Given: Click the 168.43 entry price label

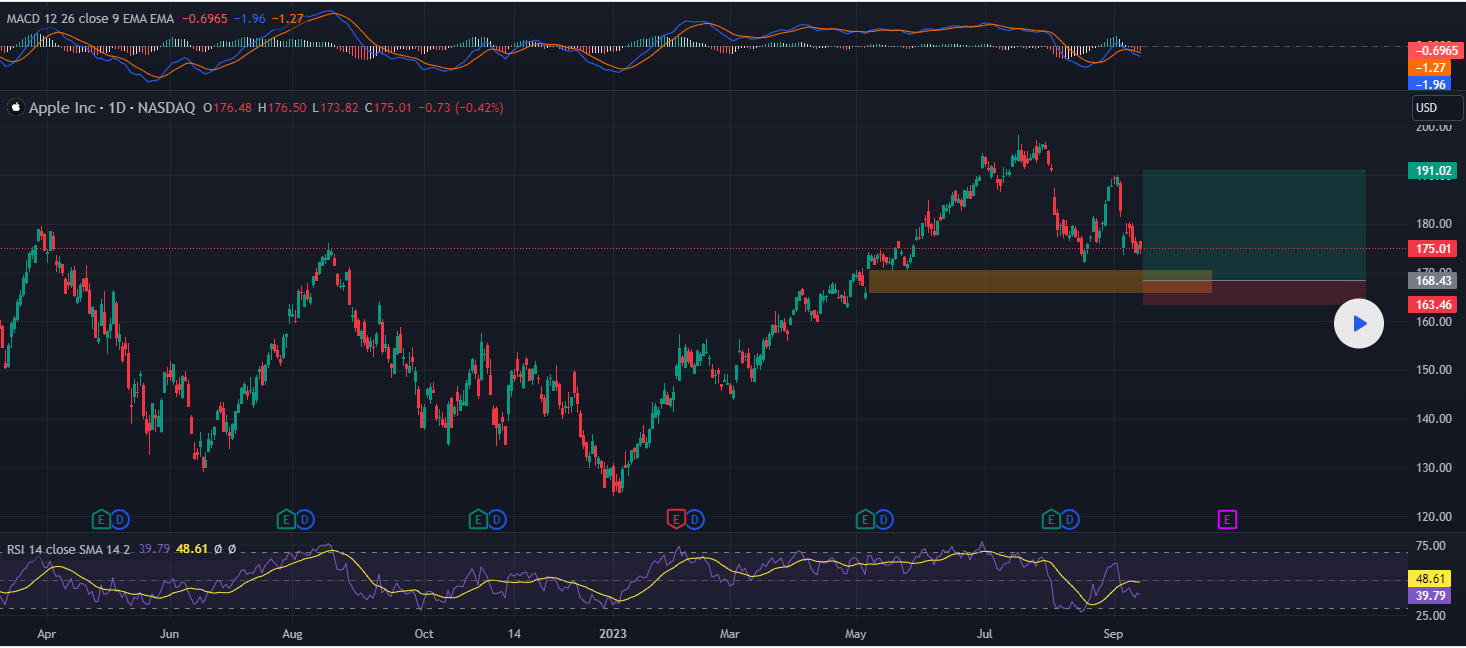Looking at the screenshot, I should click(1433, 281).
